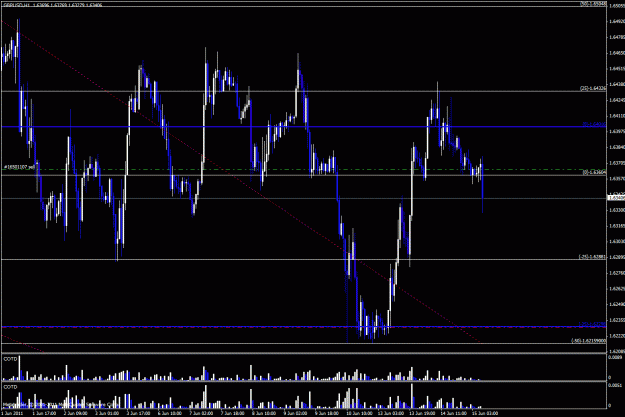625x417 pixels.
Task: Click the 13 Jun 19:00 time axis label
Action: tap(422, 413)
